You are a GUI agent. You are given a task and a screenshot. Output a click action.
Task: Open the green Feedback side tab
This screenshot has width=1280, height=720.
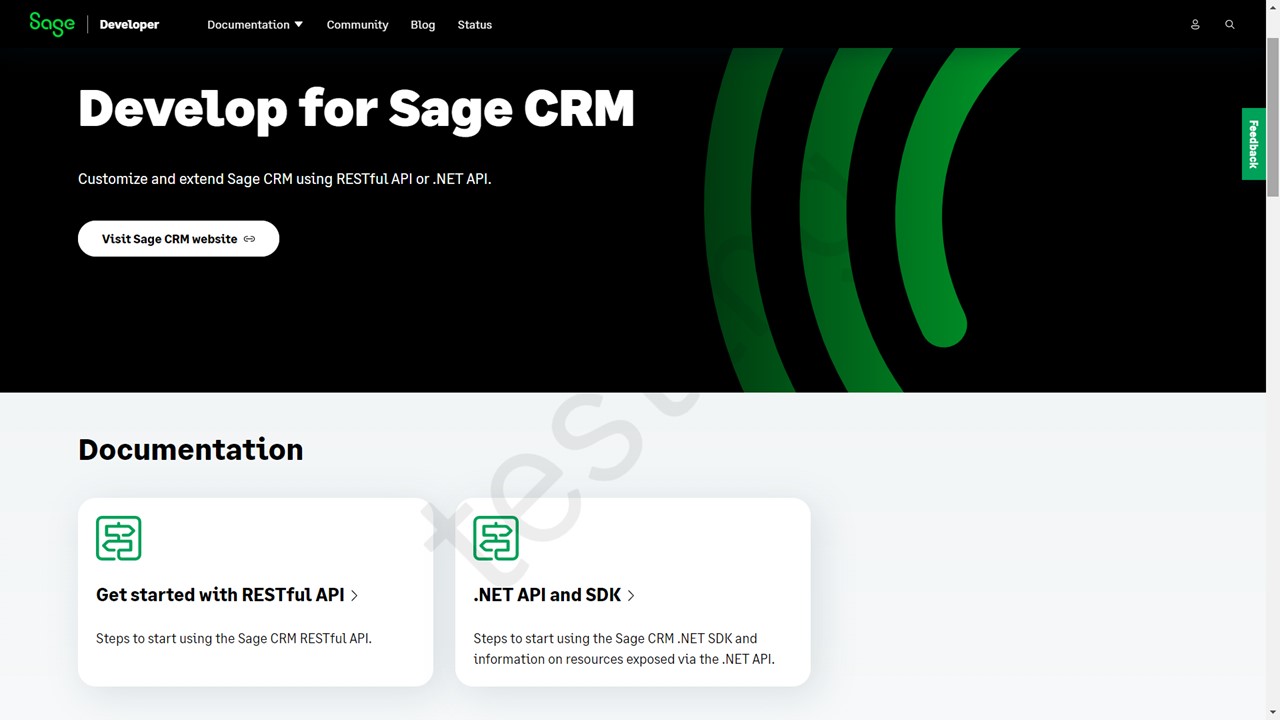1254,143
